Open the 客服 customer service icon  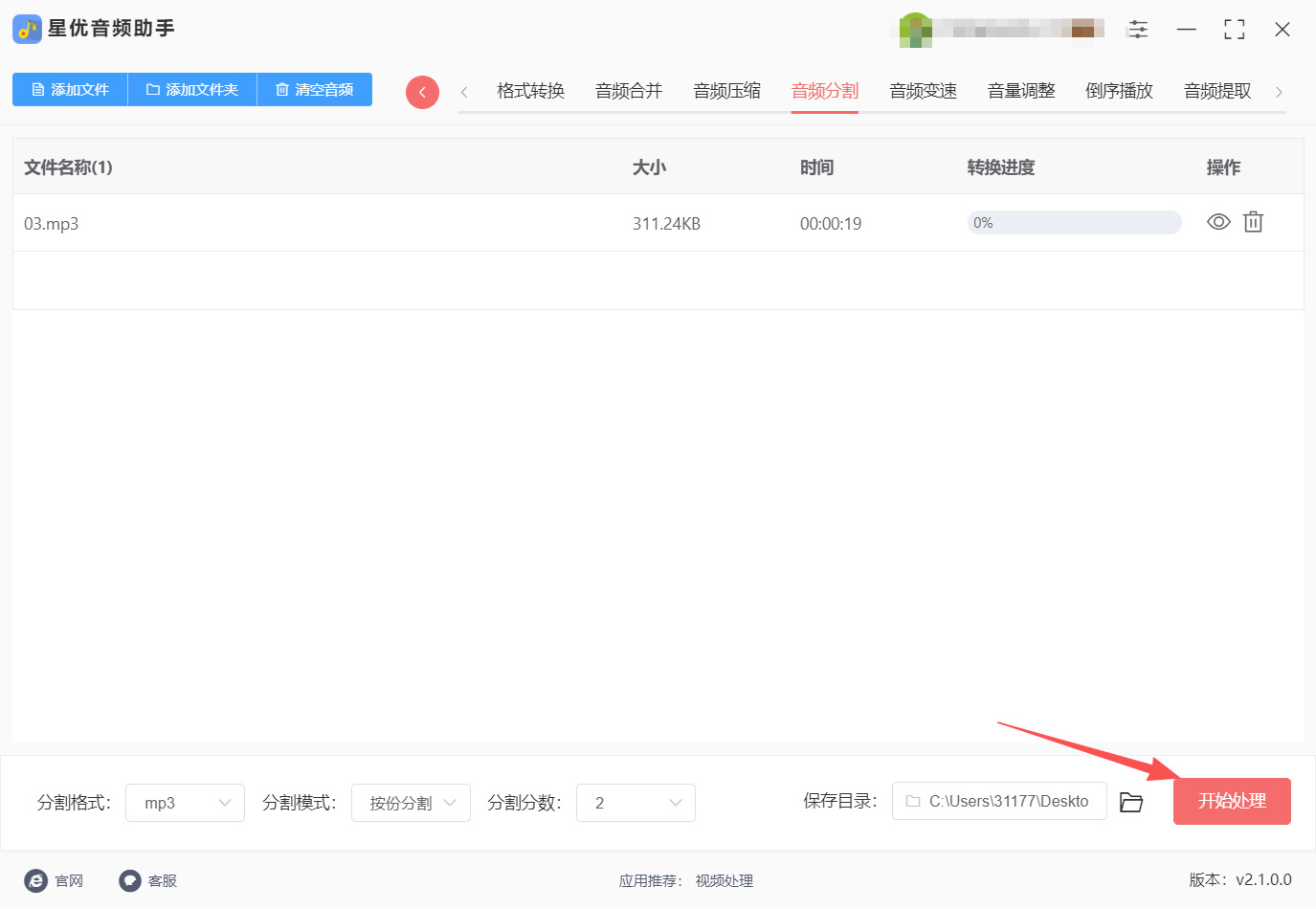[129, 880]
